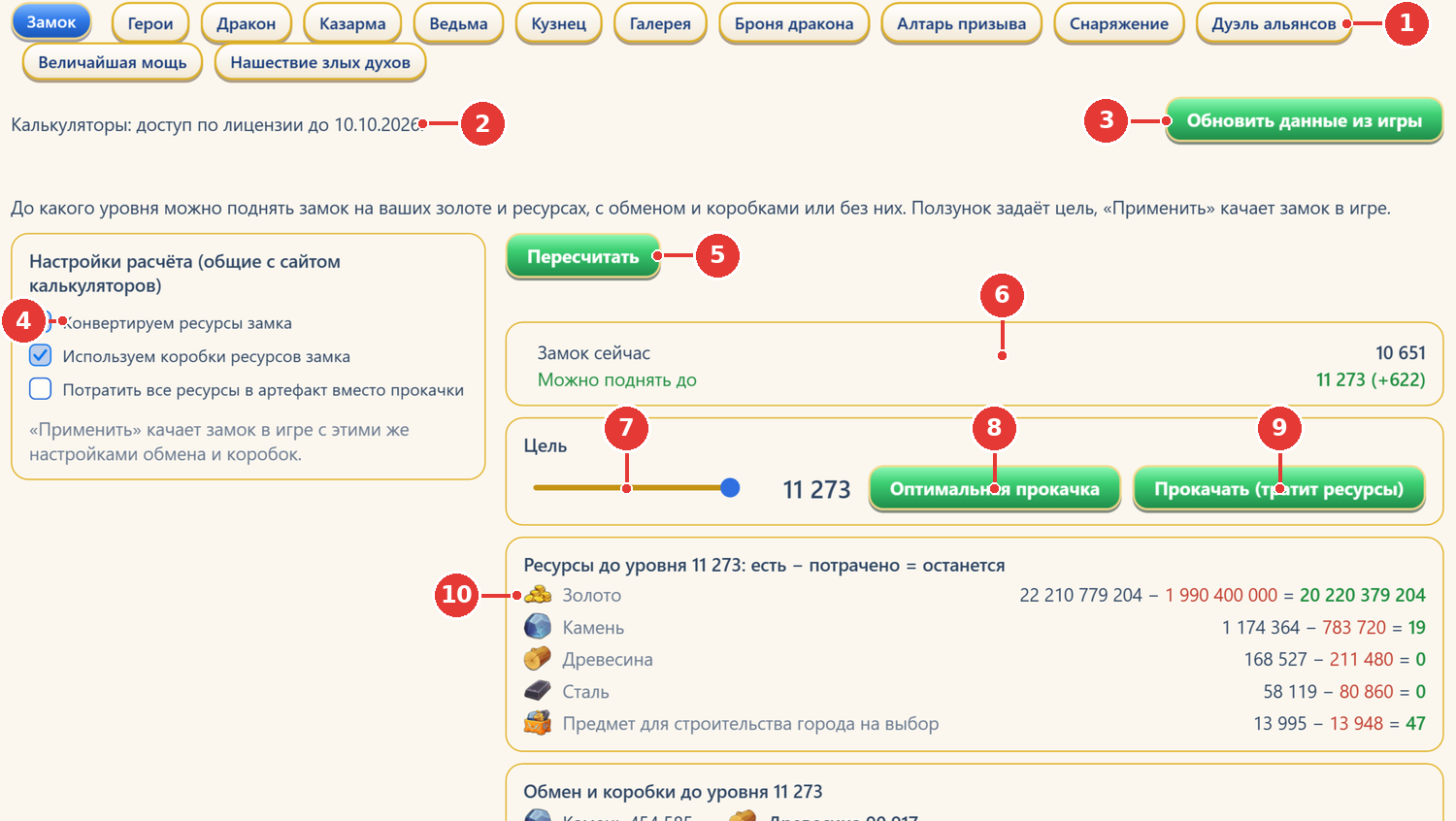Click spent gold amount 1 990 400 000

click(1221, 595)
